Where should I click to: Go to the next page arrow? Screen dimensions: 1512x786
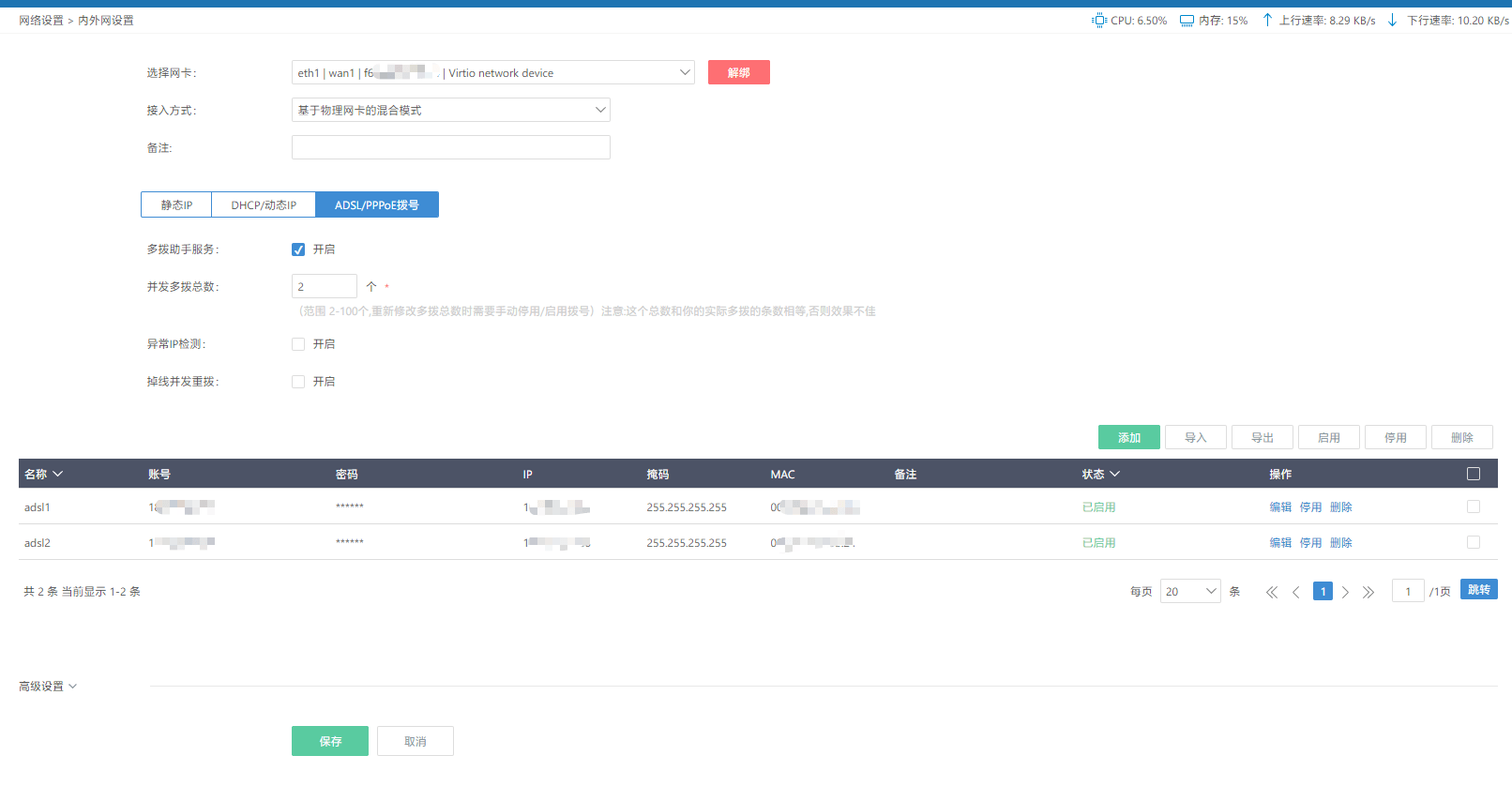click(x=1345, y=592)
